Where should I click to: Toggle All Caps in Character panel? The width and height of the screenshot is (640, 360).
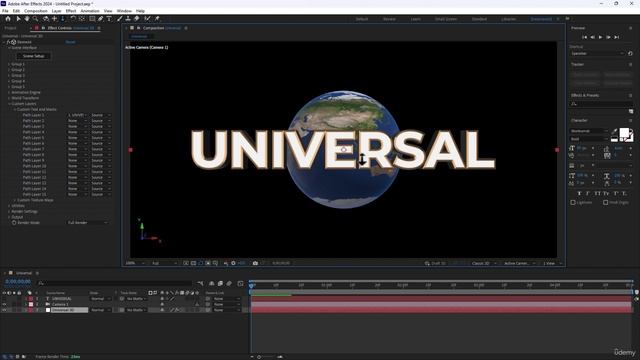click(597, 193)
